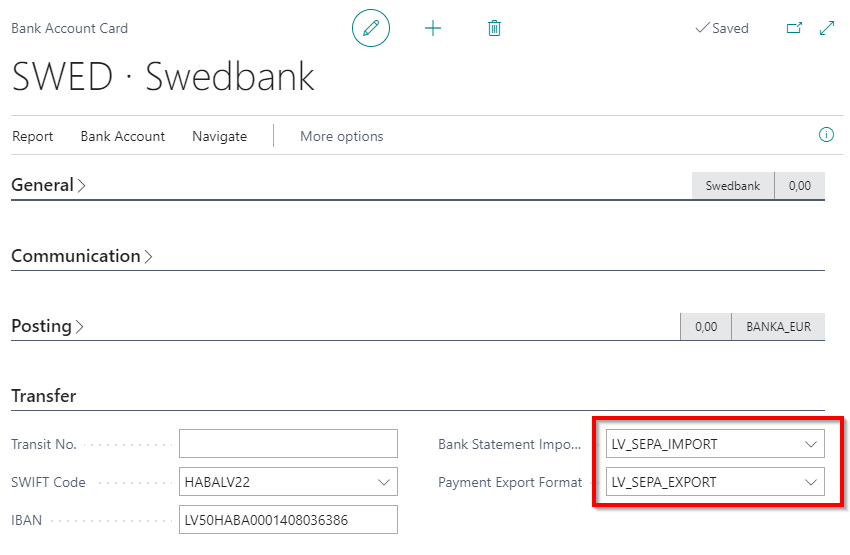Open card in new window icon
Image resolution: width=850 pixels, height=555 pixels.
tap(794, 28)
